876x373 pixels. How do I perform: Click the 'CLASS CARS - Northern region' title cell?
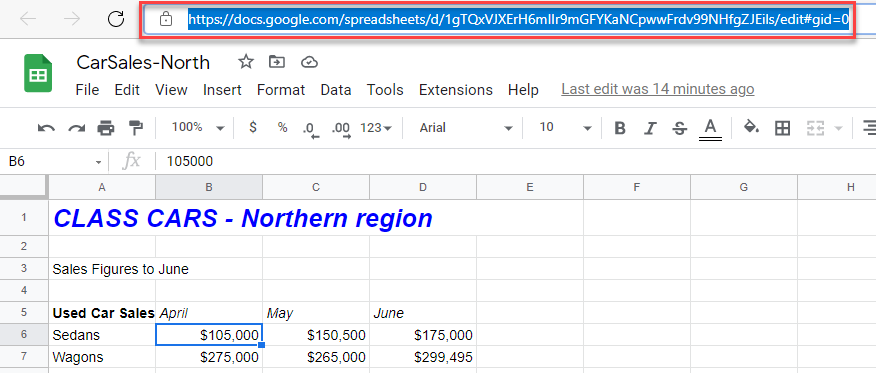click(x=242, y=218)
